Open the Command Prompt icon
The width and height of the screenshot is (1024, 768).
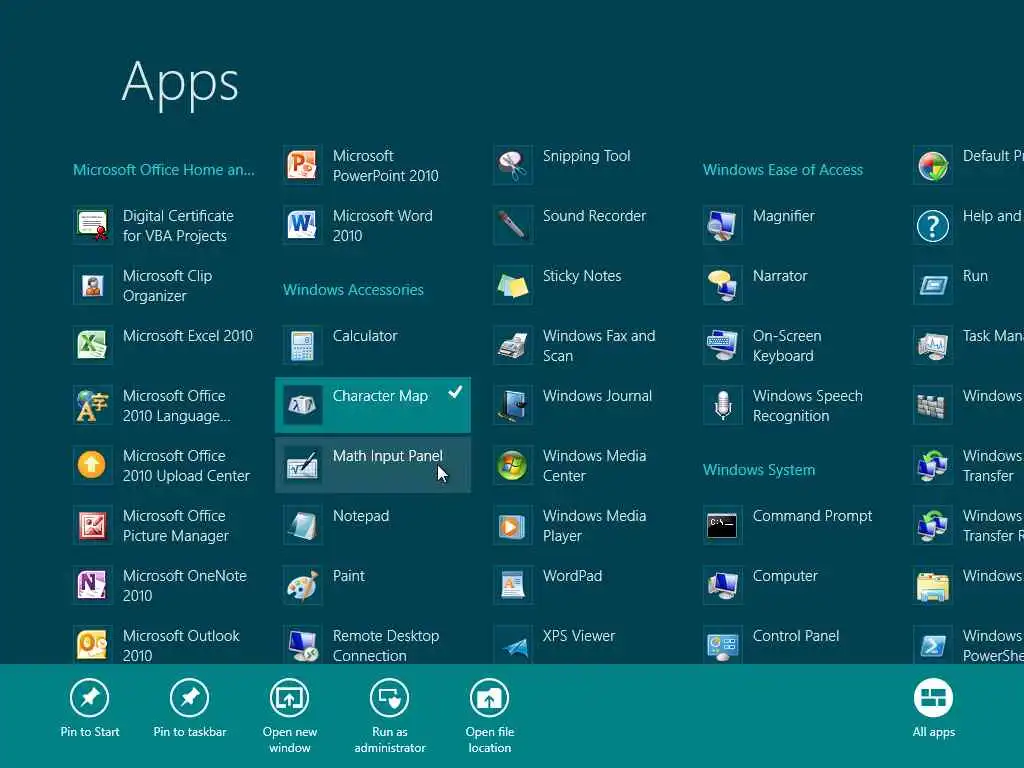(x=722, y=526)
